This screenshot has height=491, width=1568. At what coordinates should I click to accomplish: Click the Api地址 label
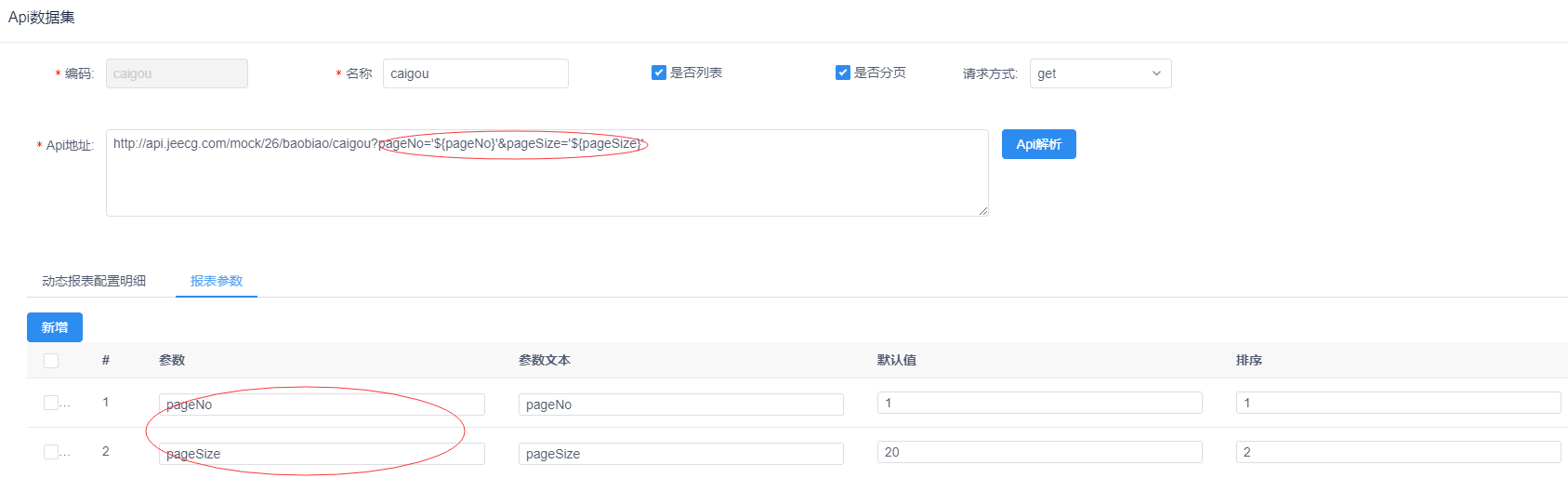70,145
